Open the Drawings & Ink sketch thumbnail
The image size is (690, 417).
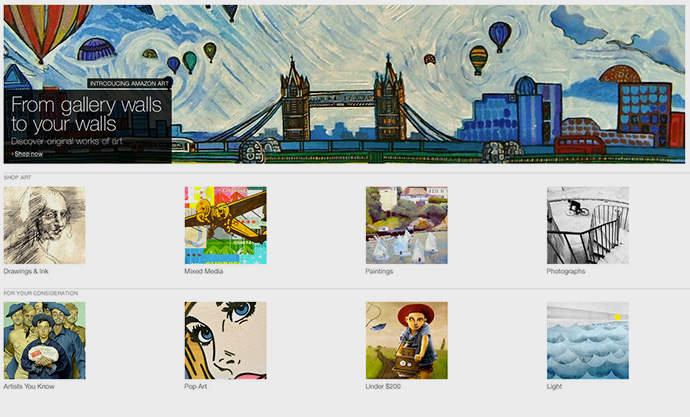pyautogui.click(x=44, y=225)
